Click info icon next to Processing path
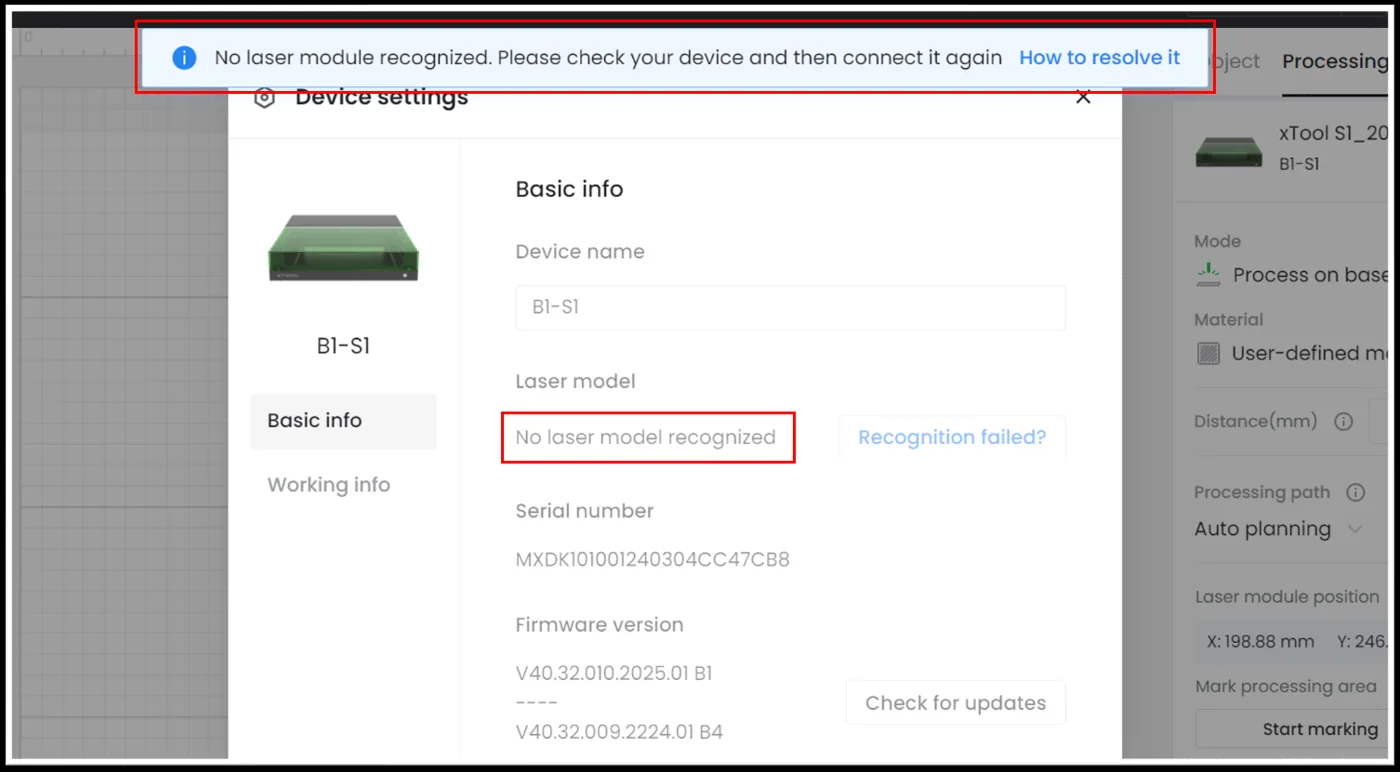1400x772 pixels. pyautogui.click(x=1355, y=492)
